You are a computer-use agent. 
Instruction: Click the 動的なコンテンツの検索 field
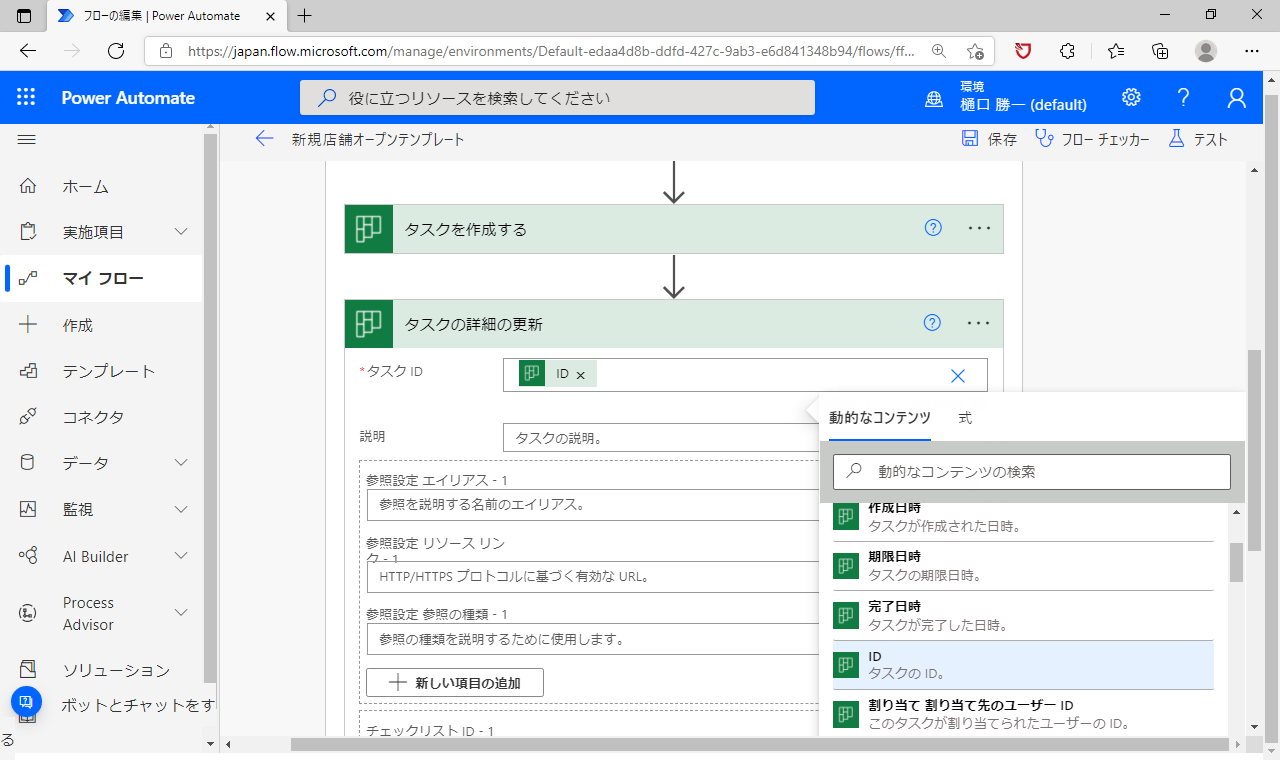pos(1031,471)
